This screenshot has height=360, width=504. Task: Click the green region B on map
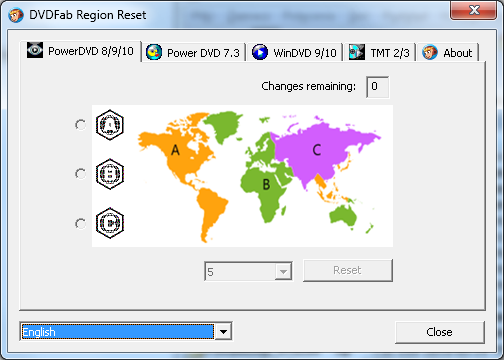pyautogui.click(x=266, y=184)
